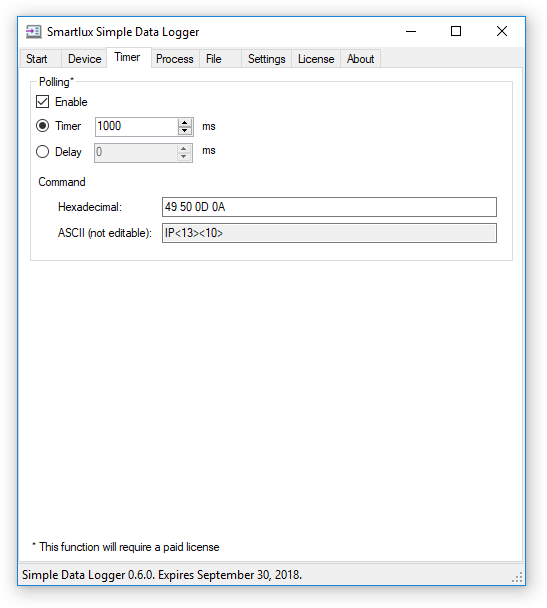Select the Timer radio button
Screen dimensions: 547x608
click(x=43, y=126)
